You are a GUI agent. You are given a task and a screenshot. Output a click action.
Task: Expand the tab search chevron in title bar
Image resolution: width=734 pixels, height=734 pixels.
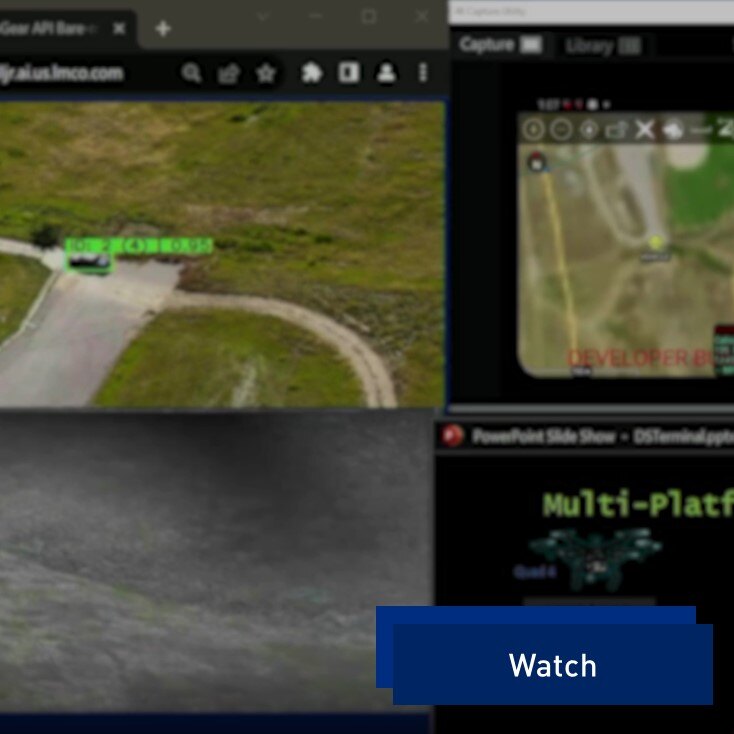[x=263, y=17]
